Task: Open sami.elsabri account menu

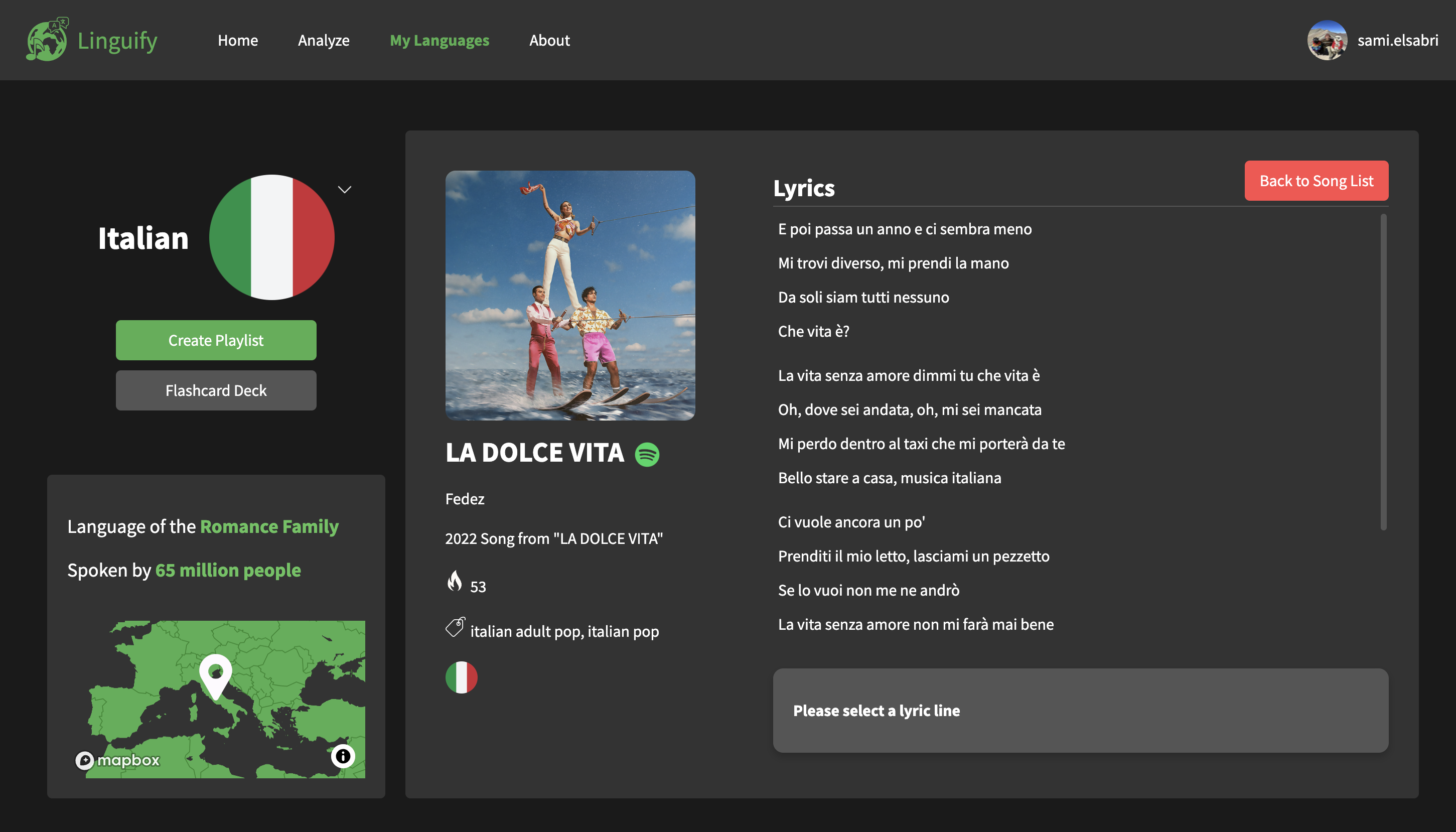Action: click(x=1397, y=40)
